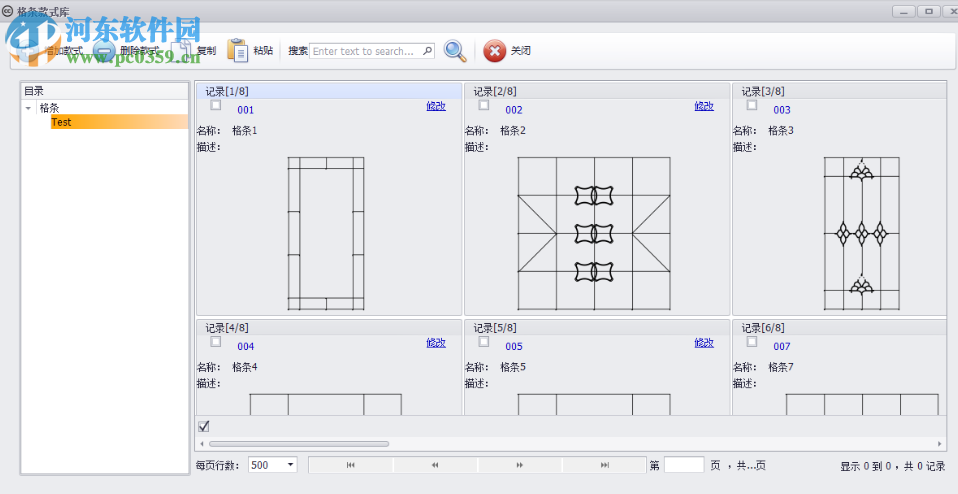Click 修改 link for record 005
This screenshot has width=958, height=494.
tap(704, 343)
